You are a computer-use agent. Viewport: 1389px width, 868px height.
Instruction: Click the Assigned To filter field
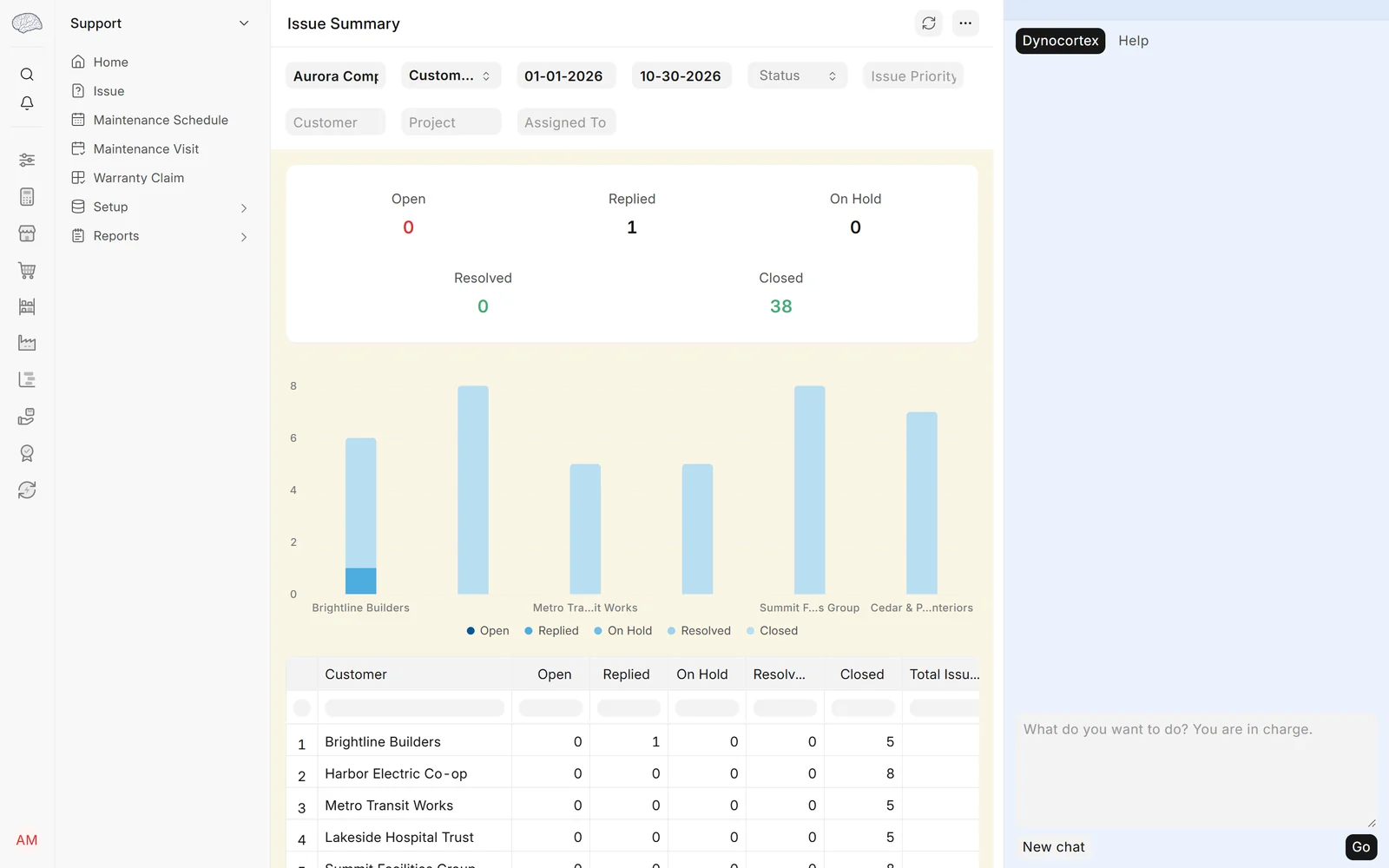(566, 122)
